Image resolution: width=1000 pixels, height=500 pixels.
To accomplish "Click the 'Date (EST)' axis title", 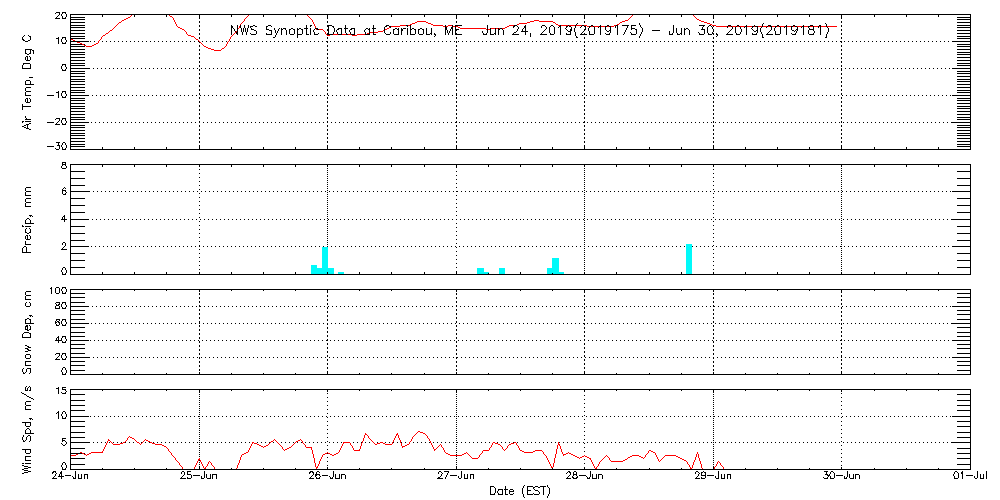I will (x=520, y=491).
